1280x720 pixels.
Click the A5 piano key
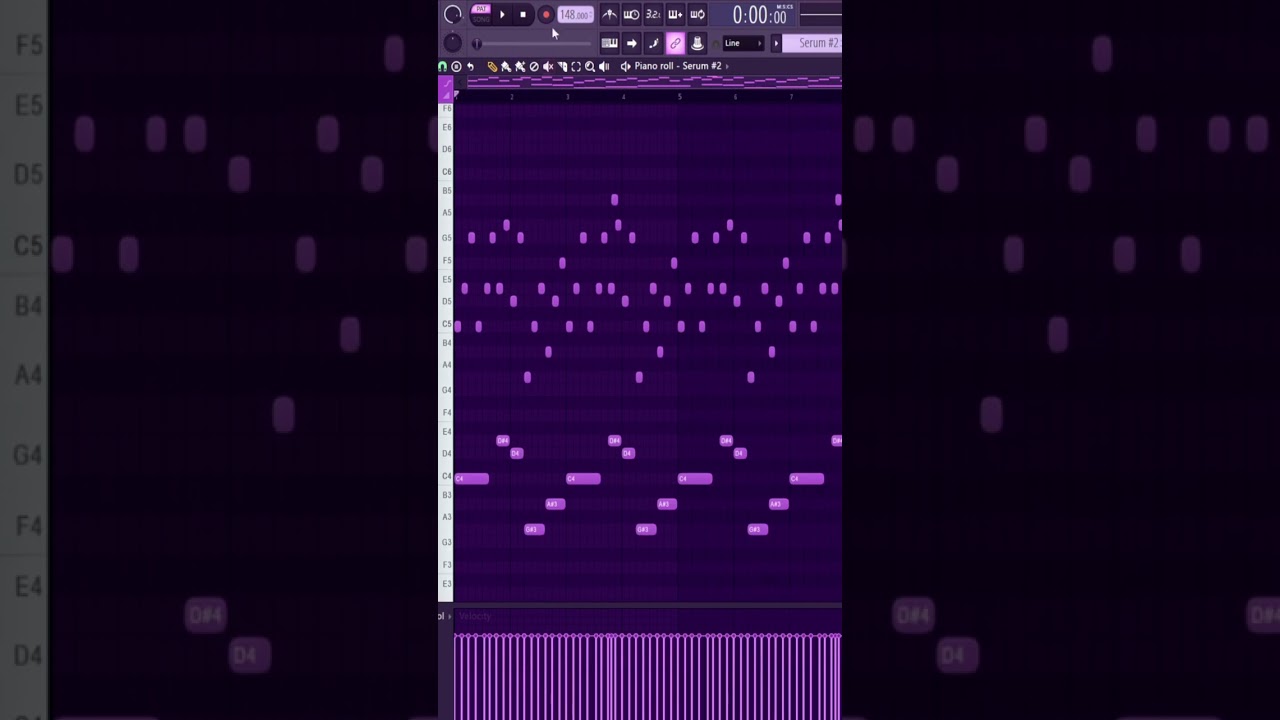(446, 213)
